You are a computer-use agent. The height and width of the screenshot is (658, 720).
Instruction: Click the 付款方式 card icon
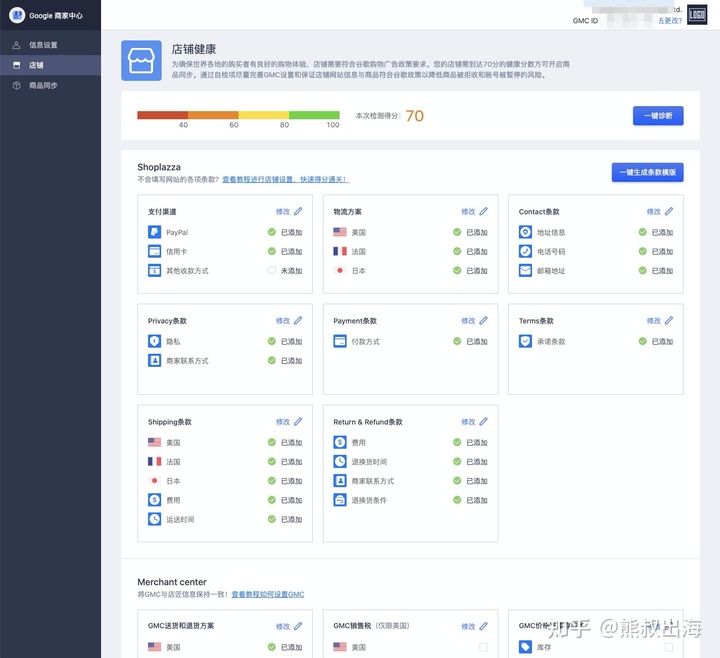340,341
